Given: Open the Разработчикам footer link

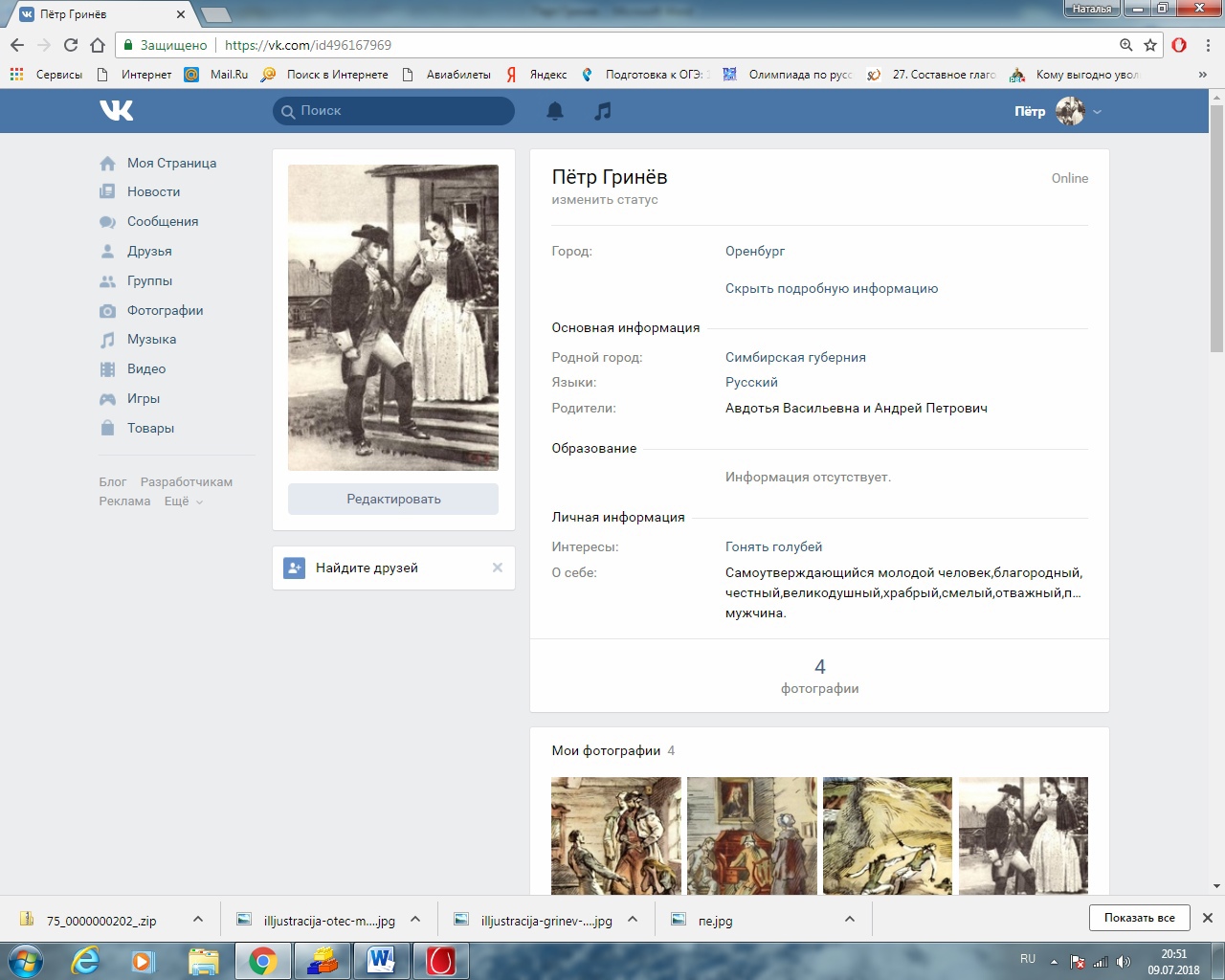Looking at the screenshot, I should click(x=187, y=482).
